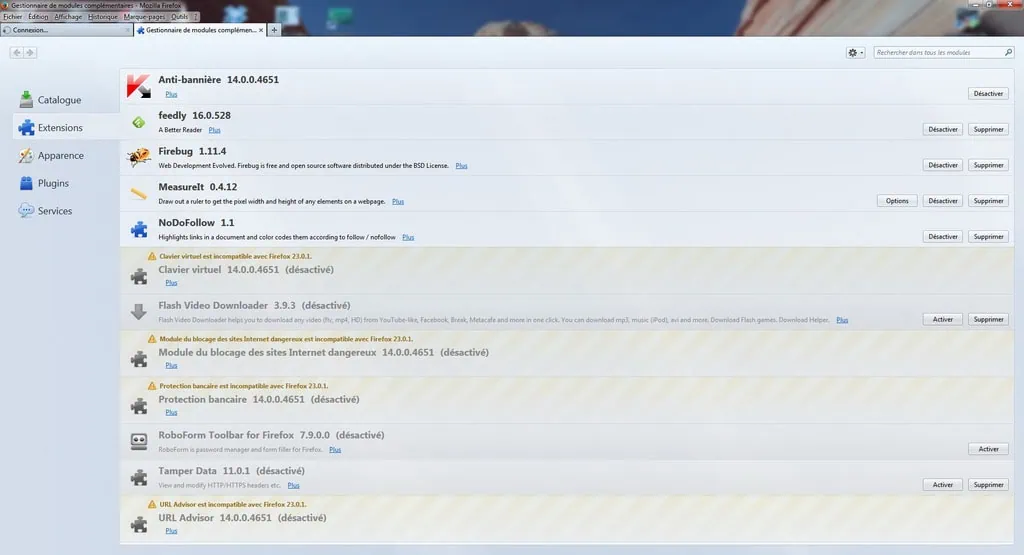Open the Outils menu
1024x555 pixels.
182,17
